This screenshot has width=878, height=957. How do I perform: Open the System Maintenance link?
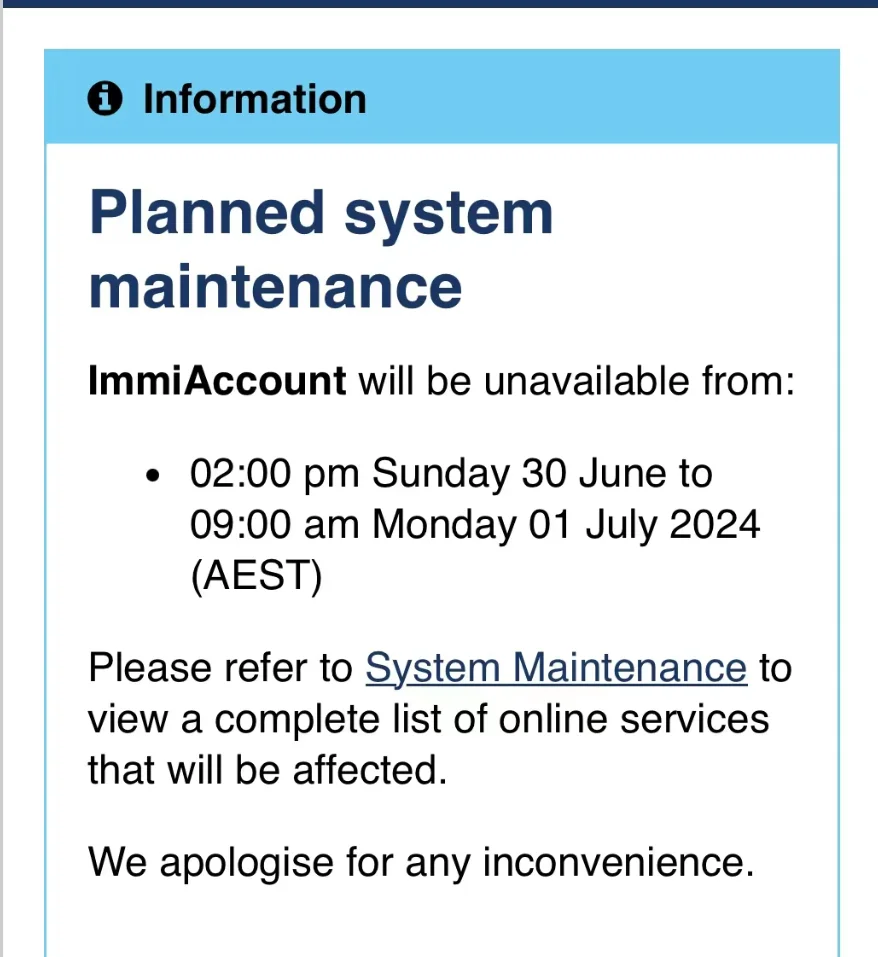[x=556, y=668]
